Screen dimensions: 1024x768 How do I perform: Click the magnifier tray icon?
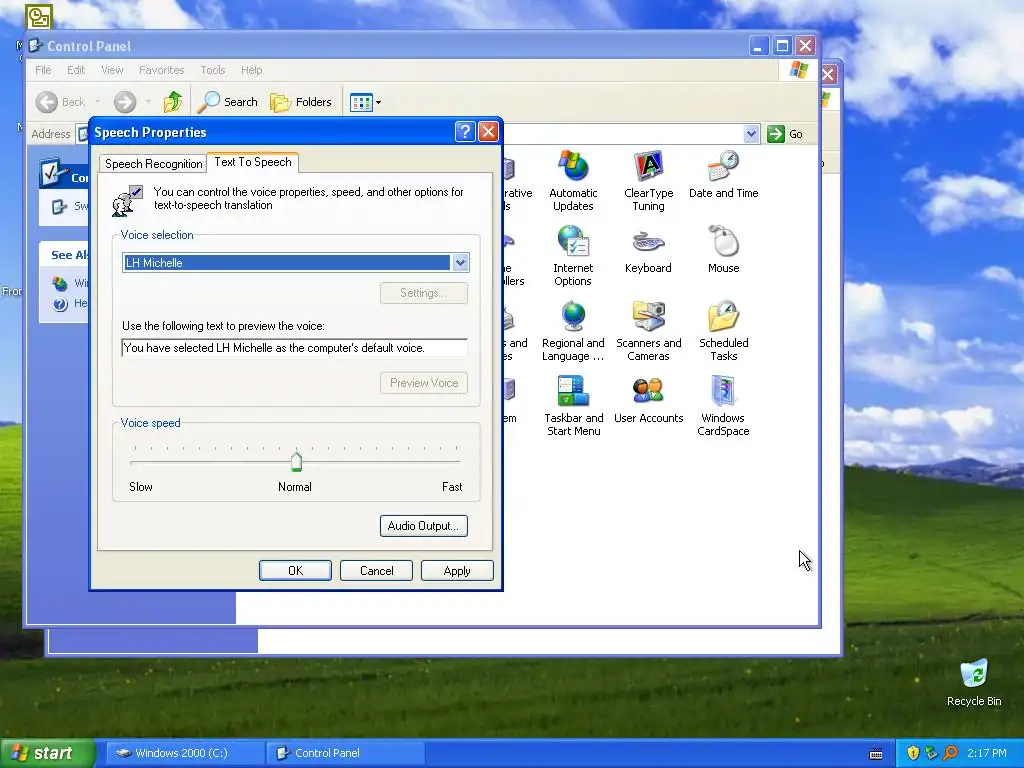(x=950, y=753)
